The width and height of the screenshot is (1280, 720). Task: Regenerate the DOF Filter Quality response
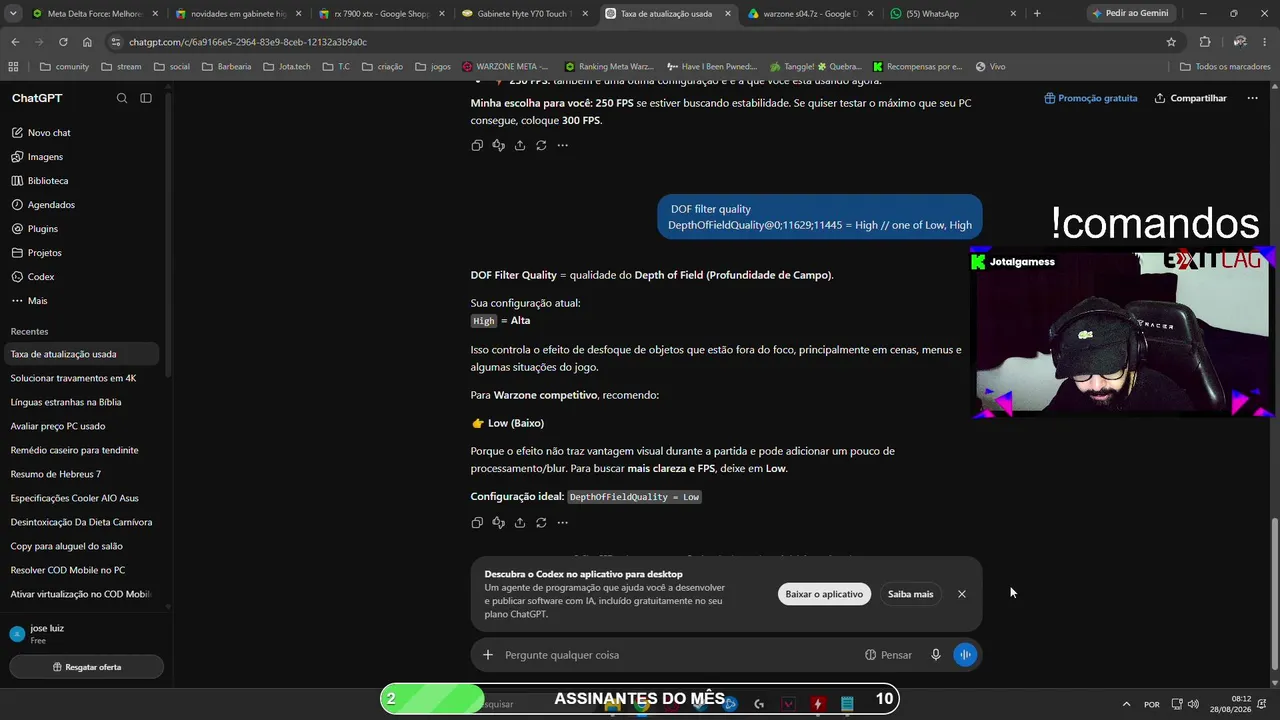point(541,522)
